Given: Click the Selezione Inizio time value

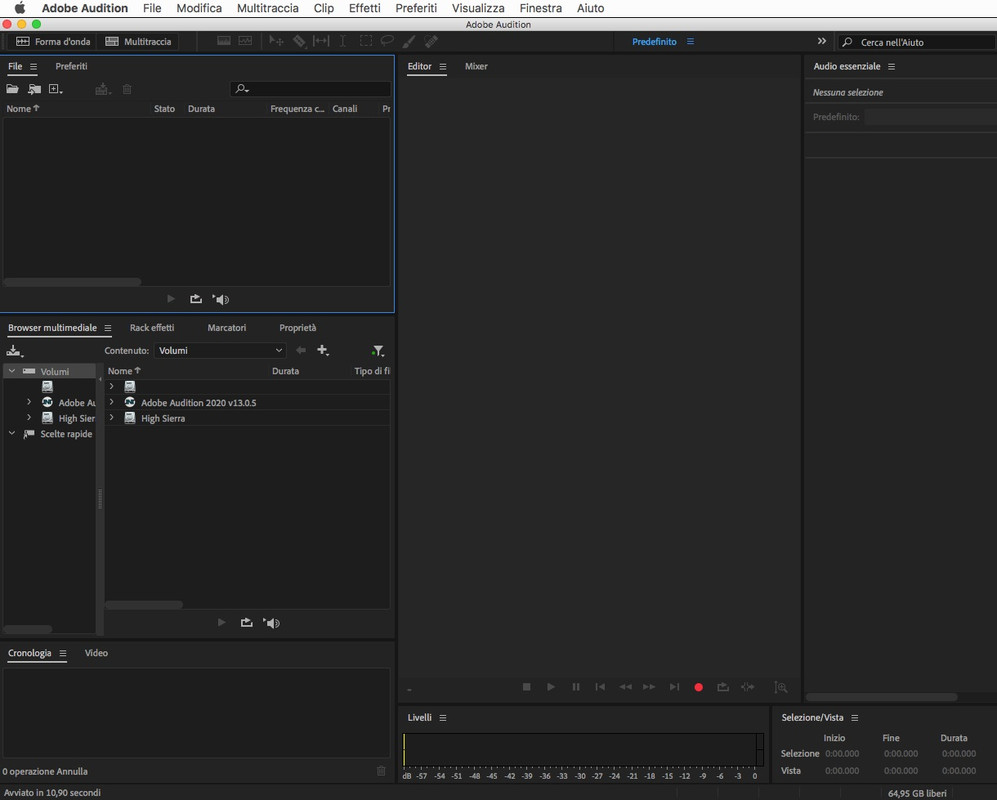Looking at the screenshot, I should pos(842,754).
